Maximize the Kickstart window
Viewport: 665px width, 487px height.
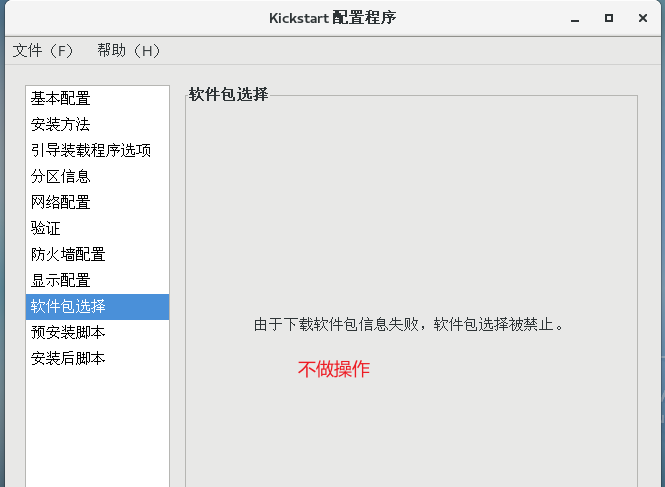(x=609, y=18)
